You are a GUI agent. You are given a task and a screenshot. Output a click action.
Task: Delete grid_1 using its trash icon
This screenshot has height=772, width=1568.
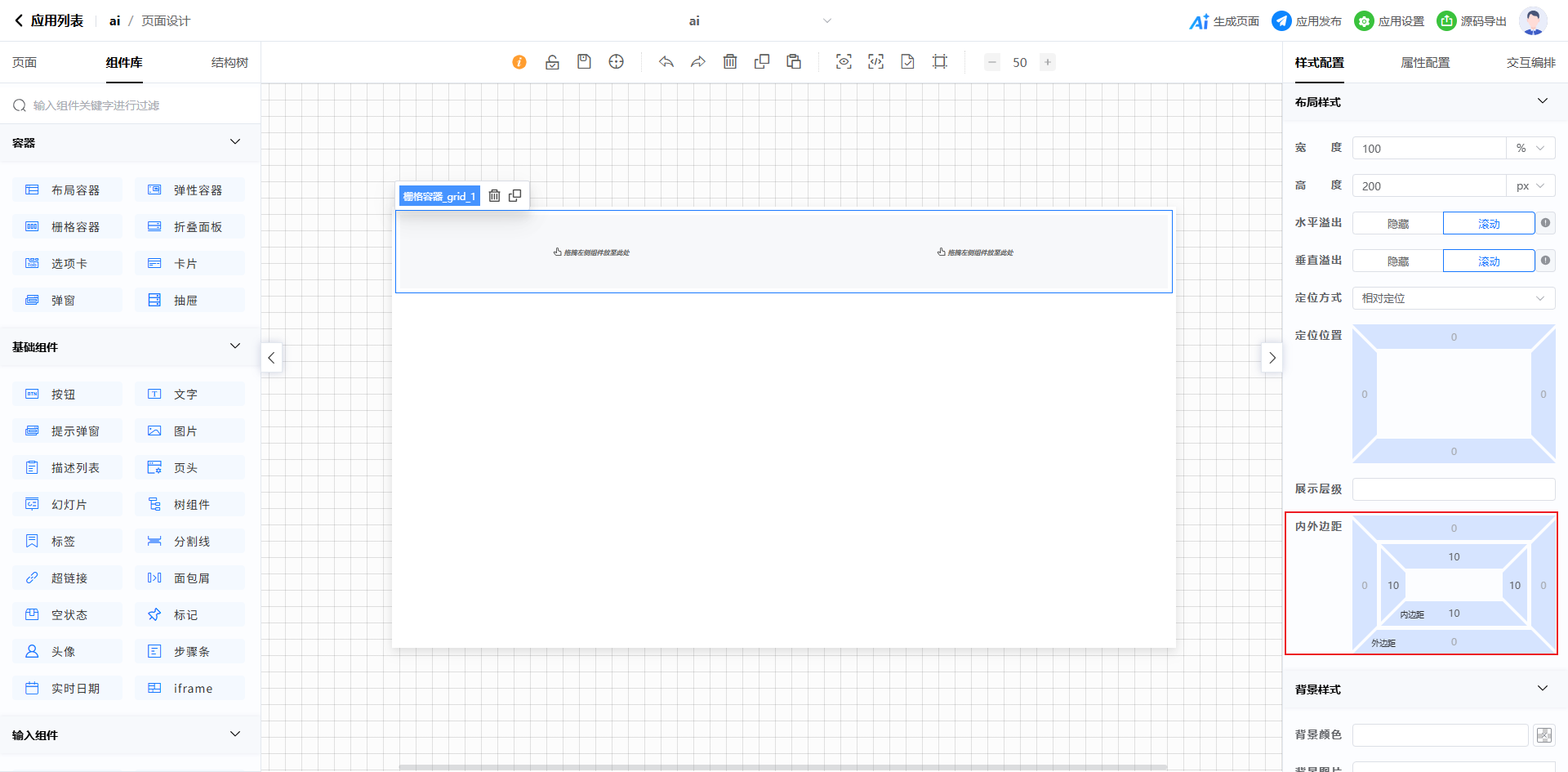coord(494,196)
